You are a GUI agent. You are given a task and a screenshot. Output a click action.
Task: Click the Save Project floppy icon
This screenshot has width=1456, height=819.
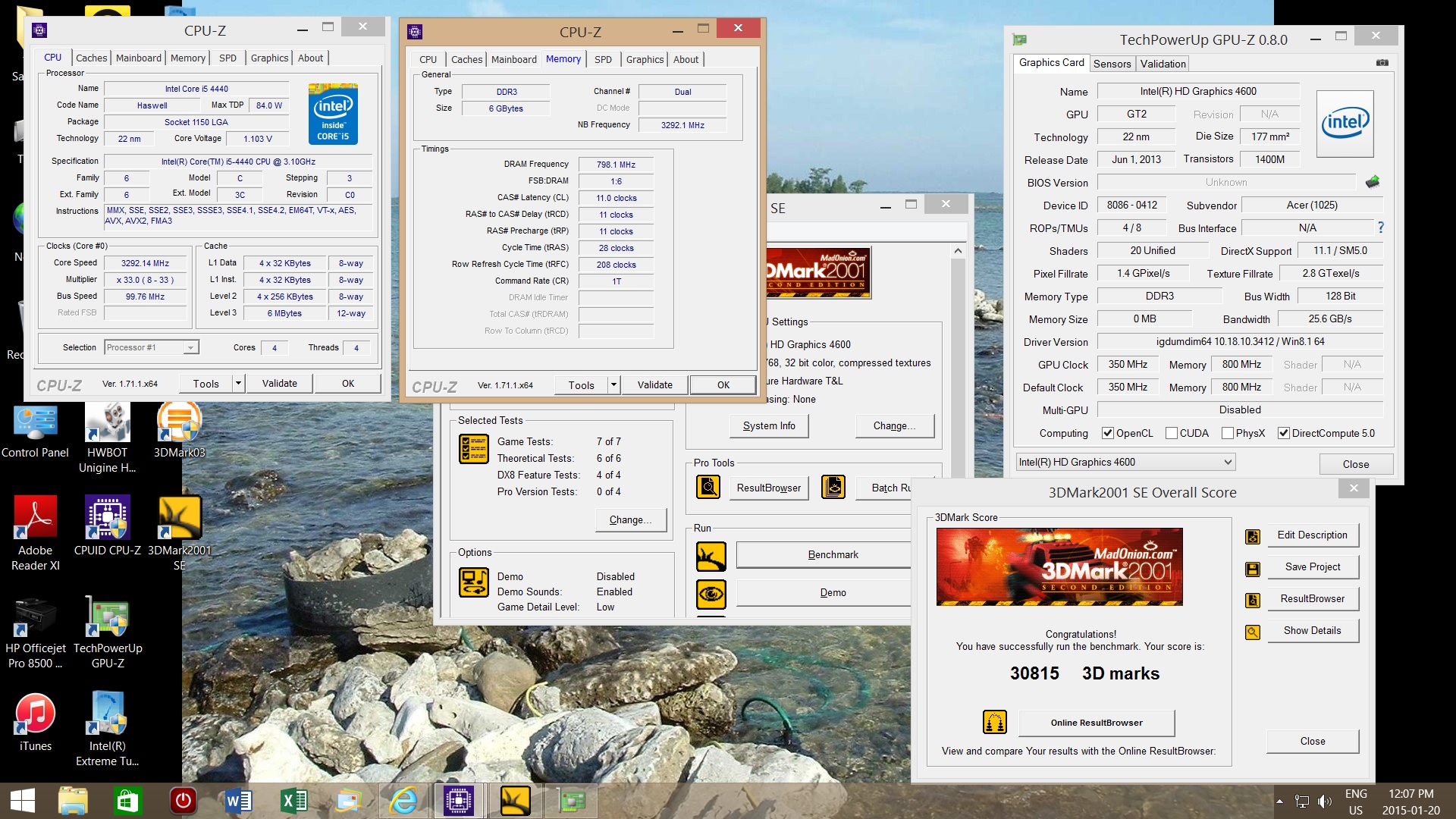1253,569
